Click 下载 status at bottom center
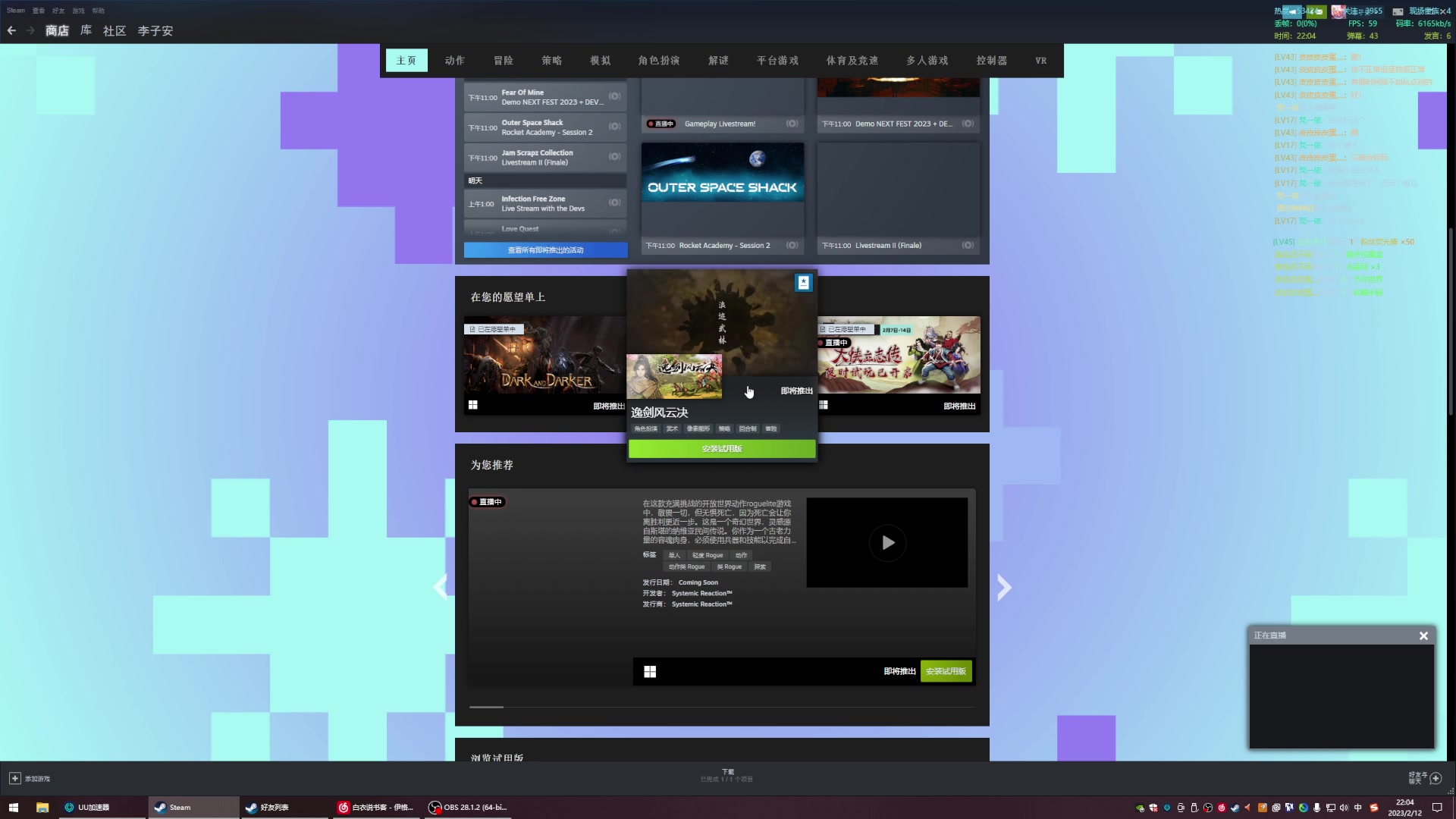This screenshot has height=819, width=1456. (x=727, y=775)
